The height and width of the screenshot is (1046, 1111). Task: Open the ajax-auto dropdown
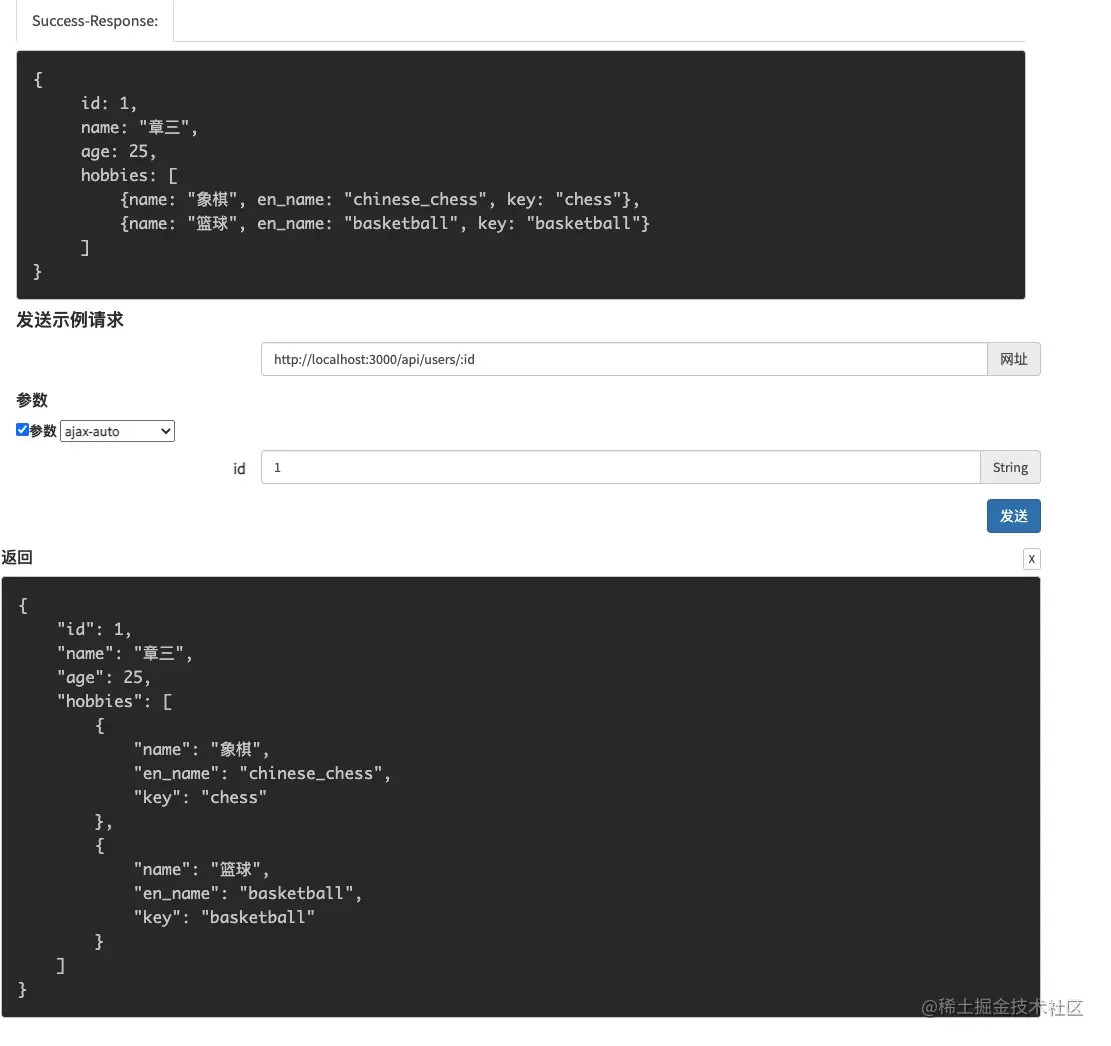click(118, 431)
